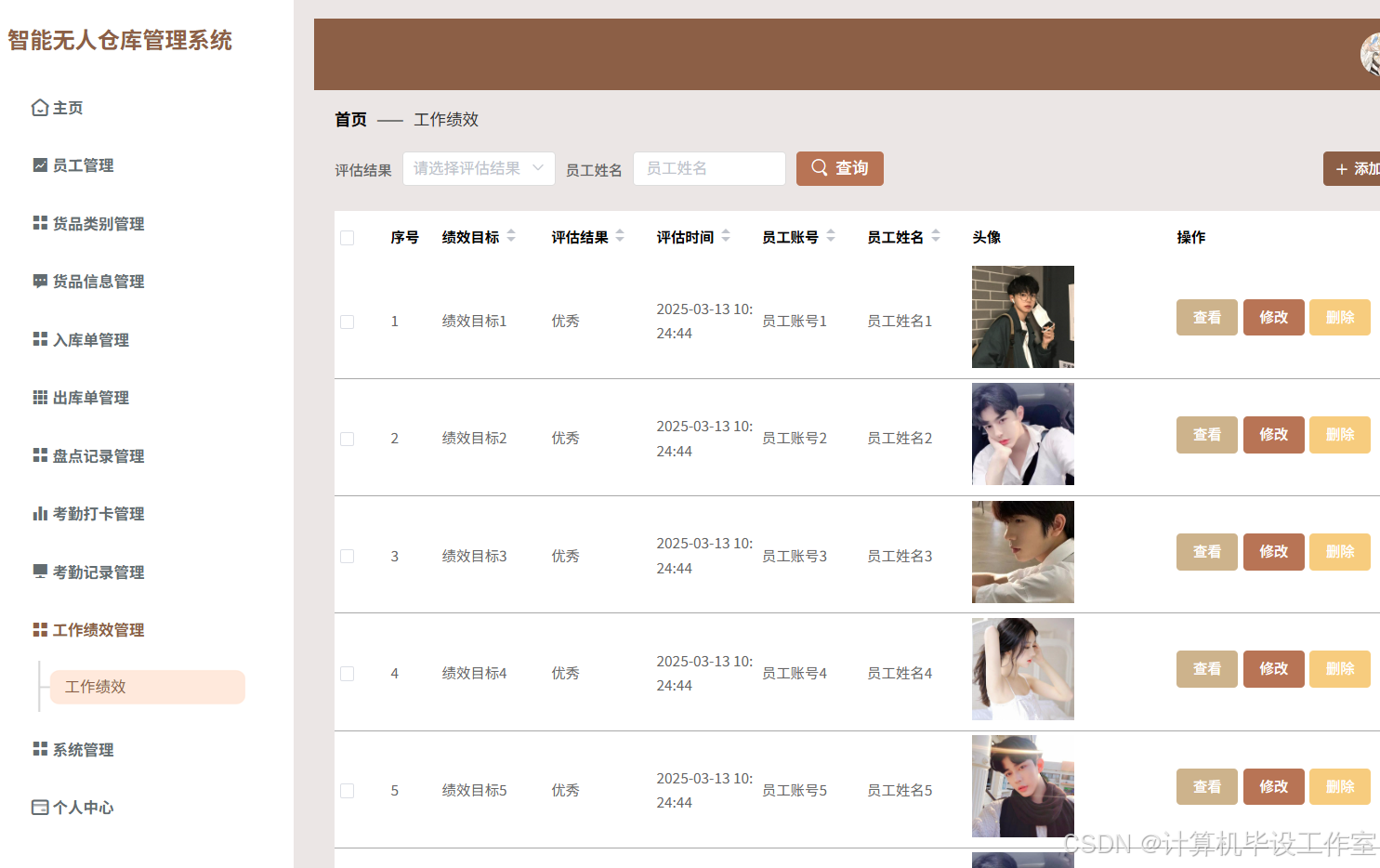Open avatar photo of 员工姓名4
The height and width of the screenshot is (868, 1380).
pyautogui.click(x=1023, y=669)
